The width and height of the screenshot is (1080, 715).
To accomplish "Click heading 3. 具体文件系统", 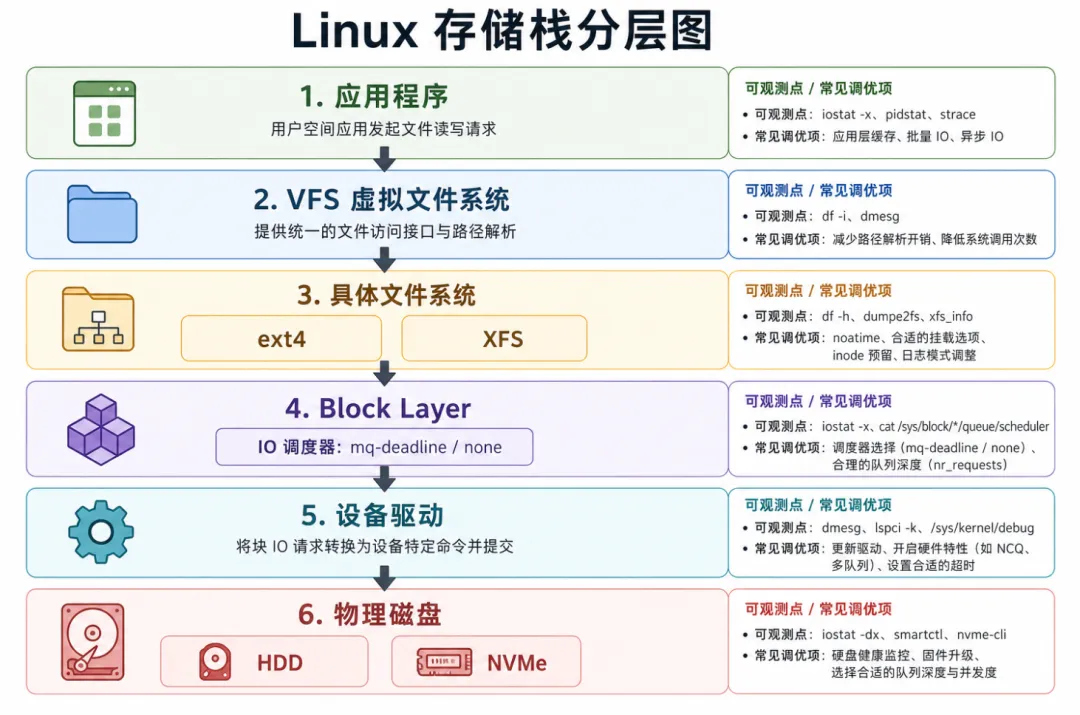I will (x=386, y=295).
